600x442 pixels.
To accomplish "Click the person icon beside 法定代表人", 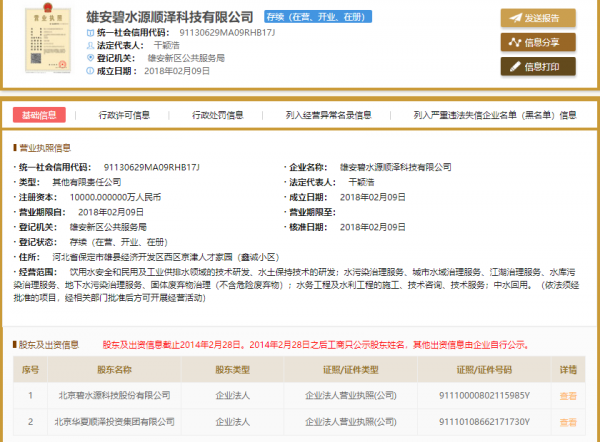I will pos(90,46).
